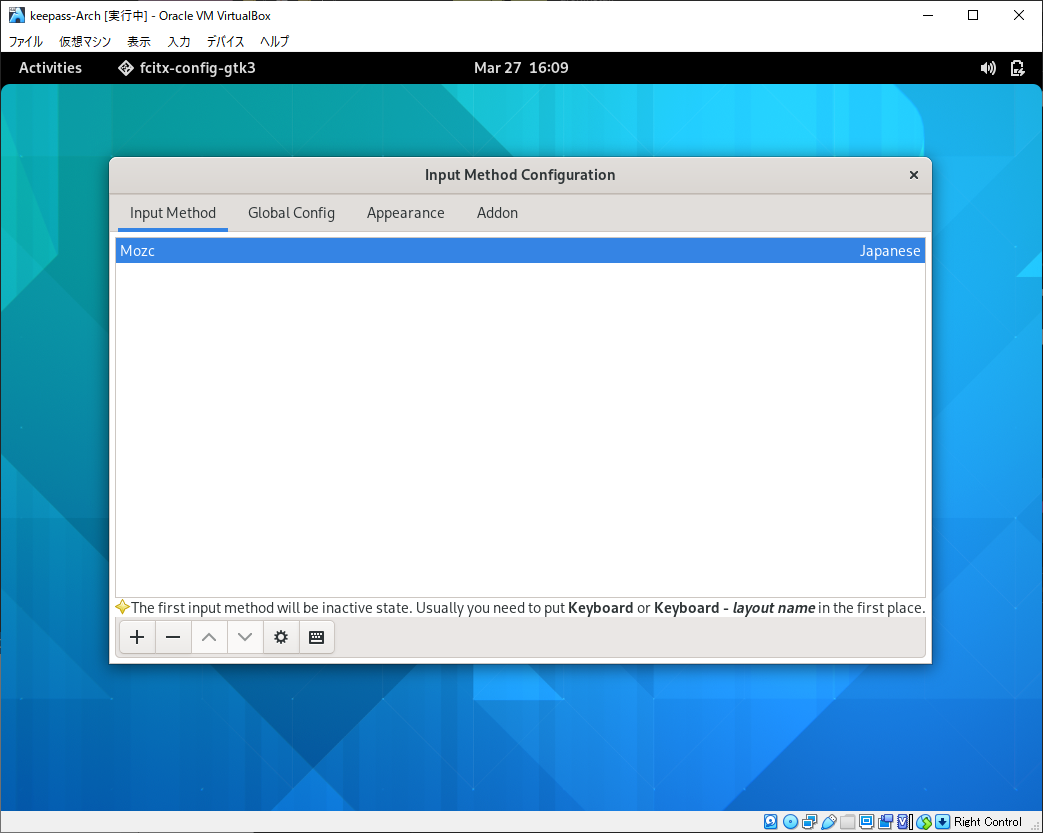Screen dimensions: 1043x833
Task: Click the optical drive icon in the status bar
Action: [x=789, y=821]
